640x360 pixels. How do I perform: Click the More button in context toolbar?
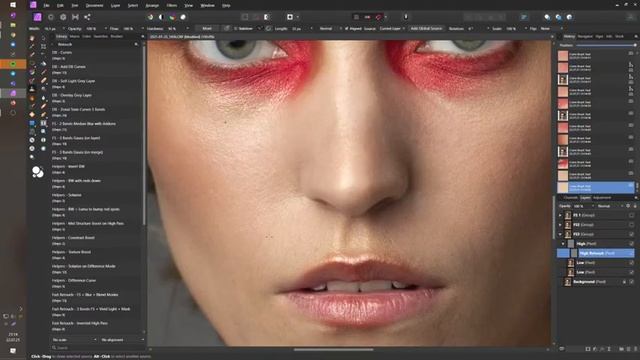click(x=207, y=29)
